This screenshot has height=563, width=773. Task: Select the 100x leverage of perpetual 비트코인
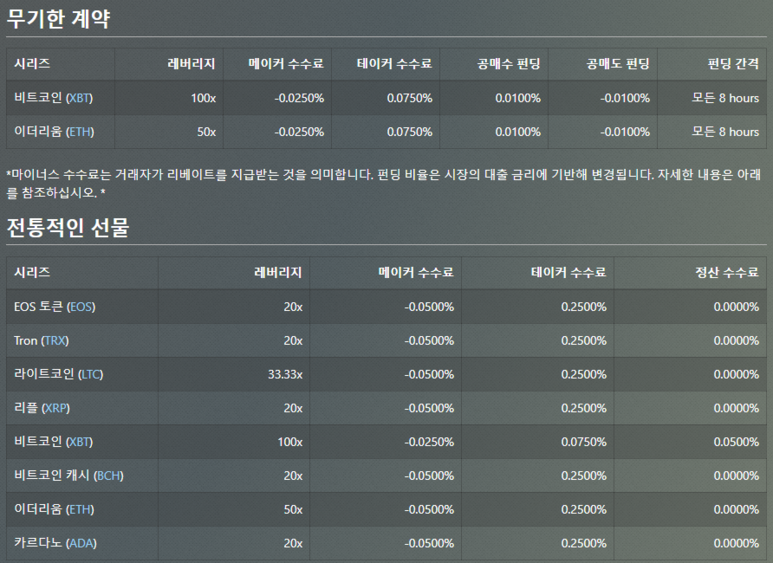pyautogui.click(x=203, y=98)
